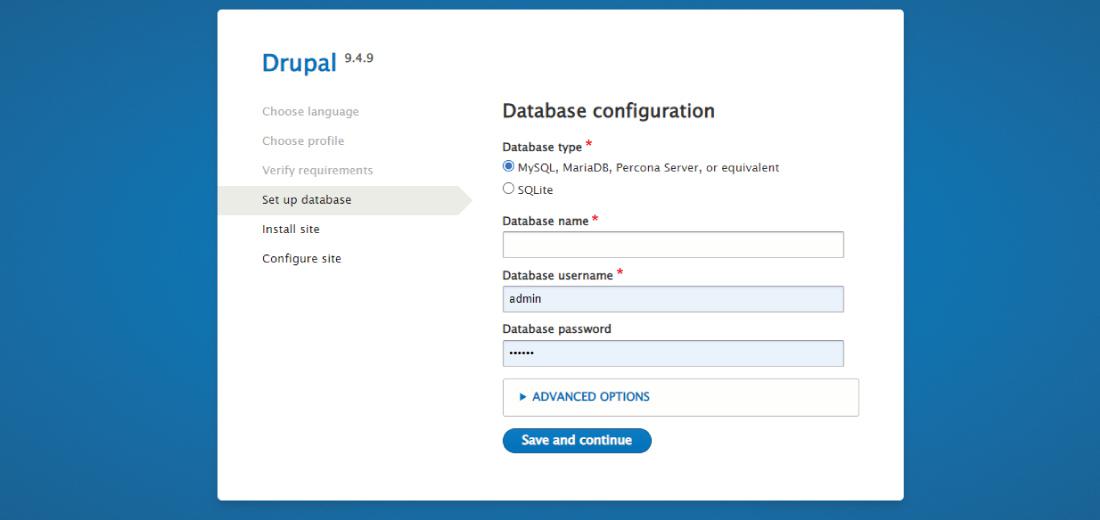Click the Choose profile step
Image resolution: width=1100 pixels, height=520 pixels.
tap(303, 141)
